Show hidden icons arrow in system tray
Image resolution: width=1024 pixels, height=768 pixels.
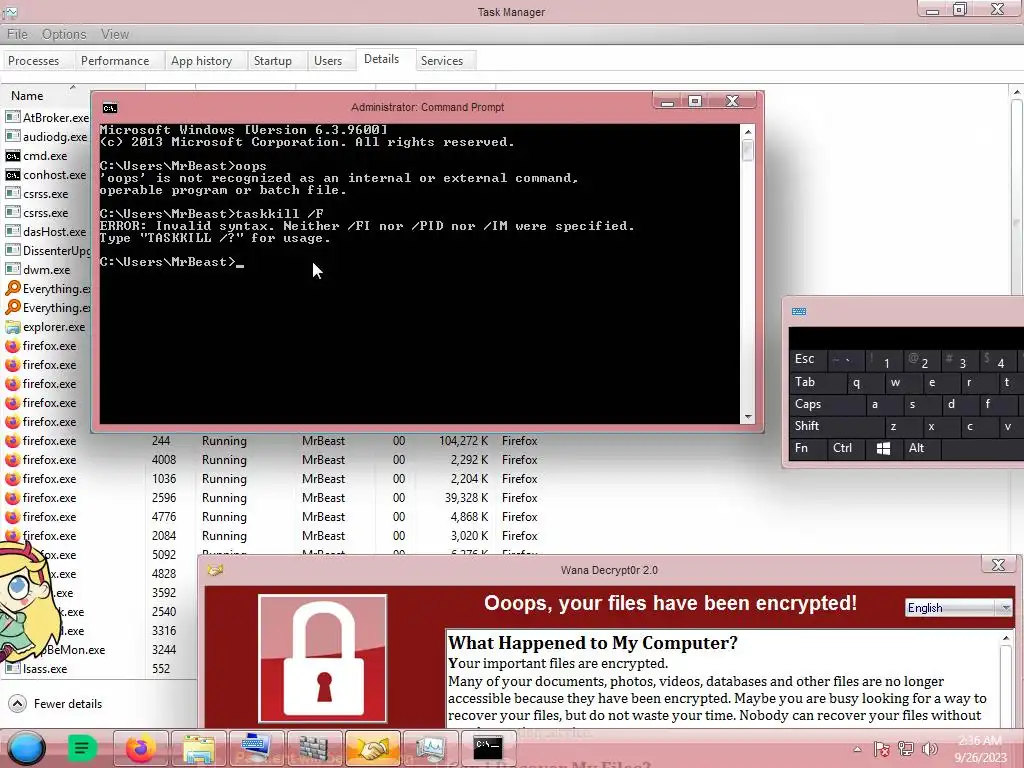pyautogui.click(x=857, y=749)
